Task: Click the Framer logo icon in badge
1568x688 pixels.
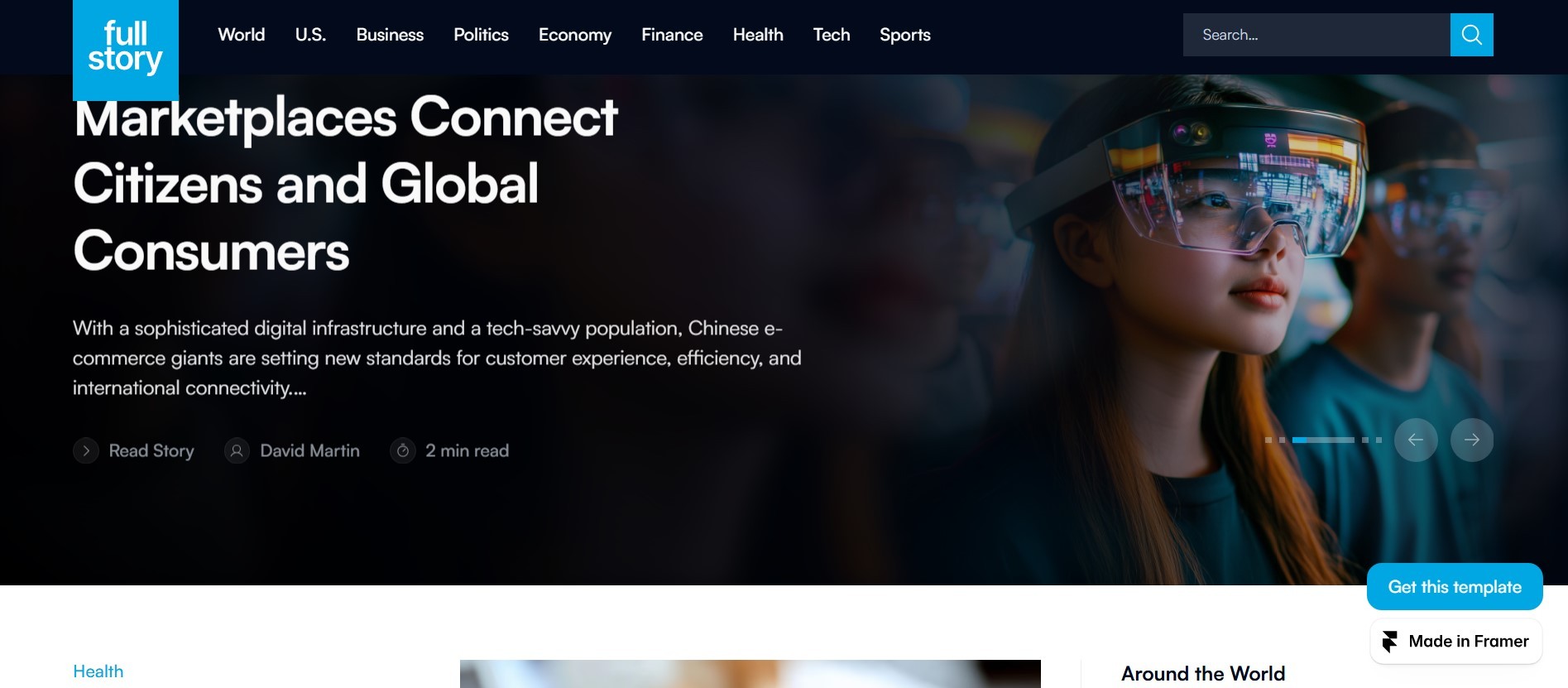Action: coord(1390,642)
